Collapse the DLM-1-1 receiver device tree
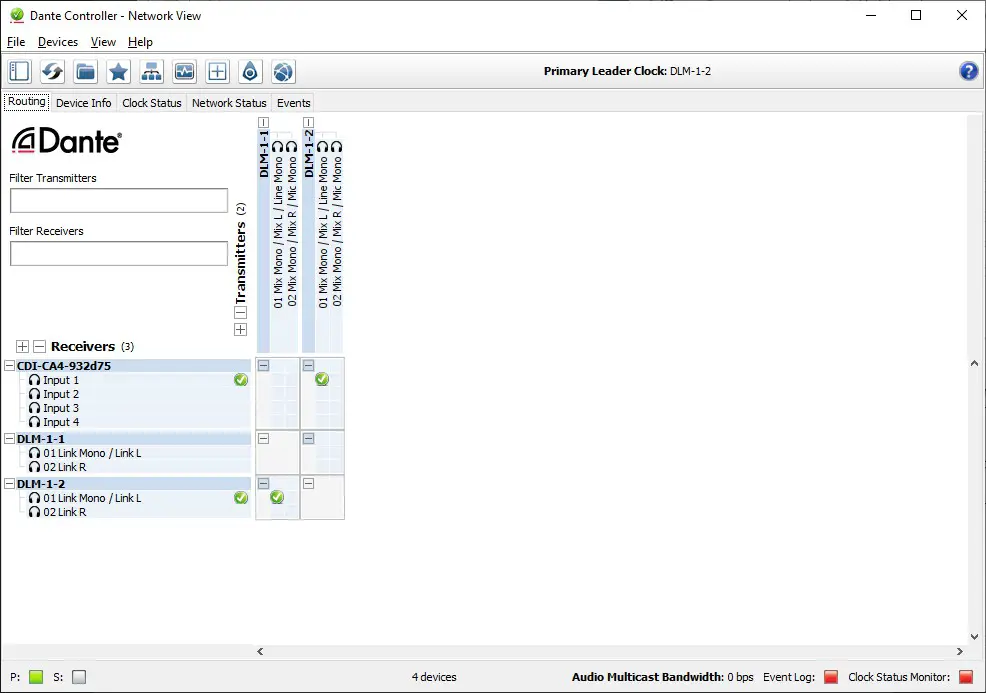 point(9,439)
